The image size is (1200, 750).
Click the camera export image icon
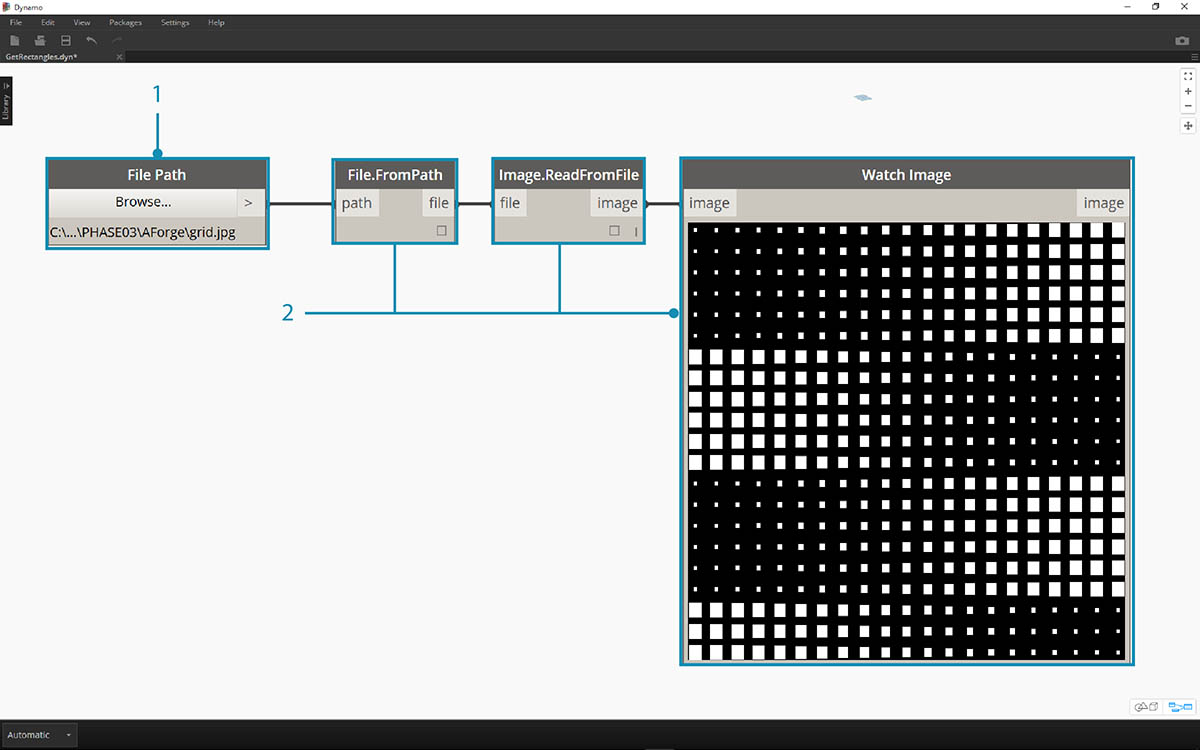[1182, 41]
